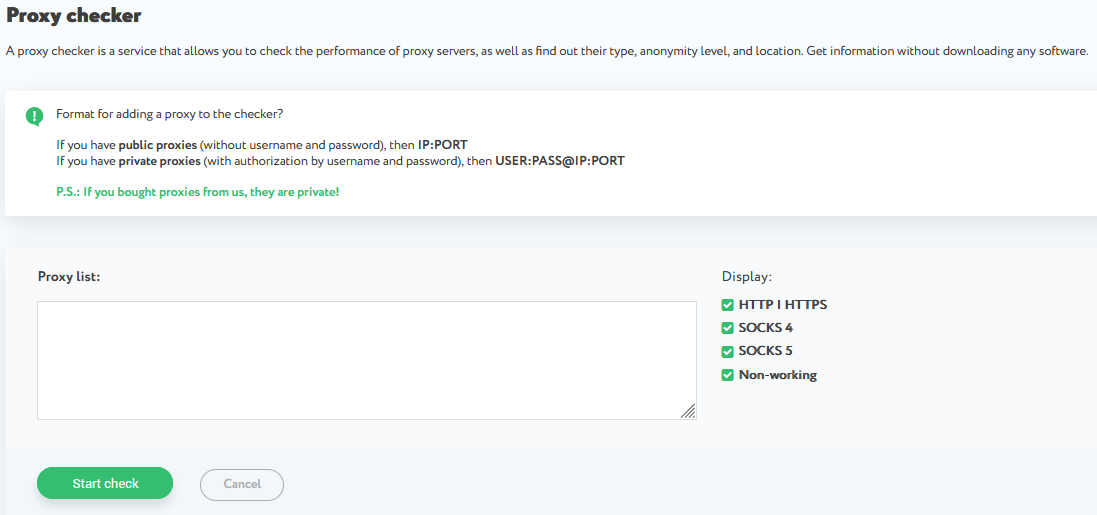
Task: Click the green P.S. private proxies note
Action: (x=198, y=191)
